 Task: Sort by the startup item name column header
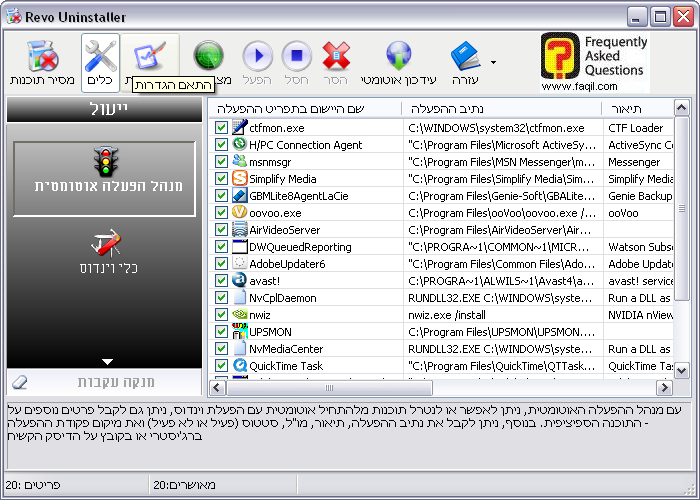305,109
